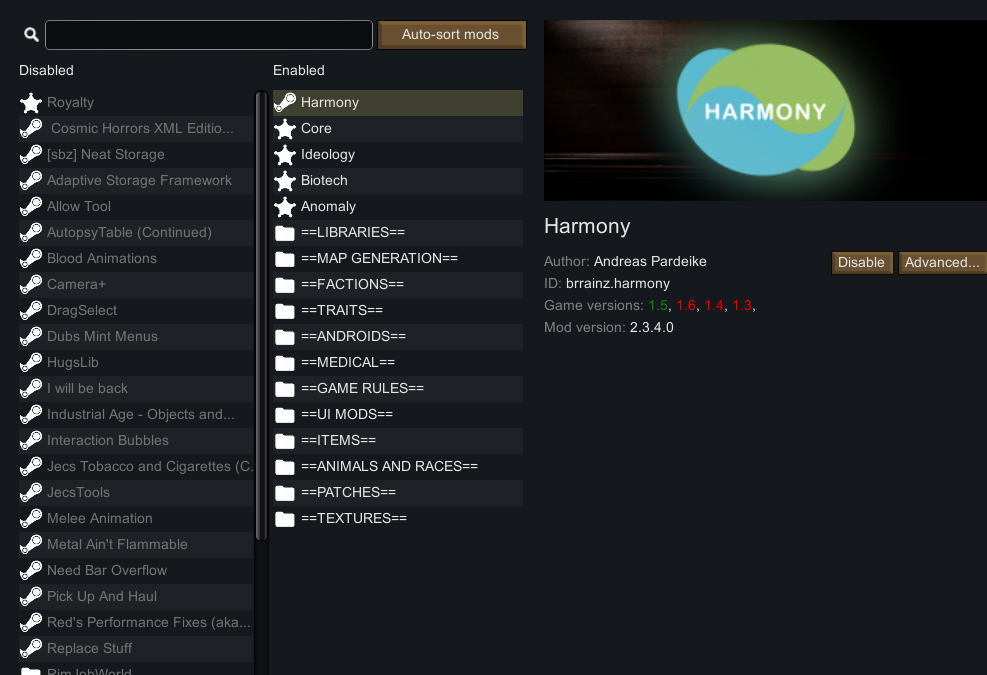The width and height of the screenshot is (987, 675).
Task: Click the folder icon beside ==FACTIONS==
Action: tap(285, 285)
